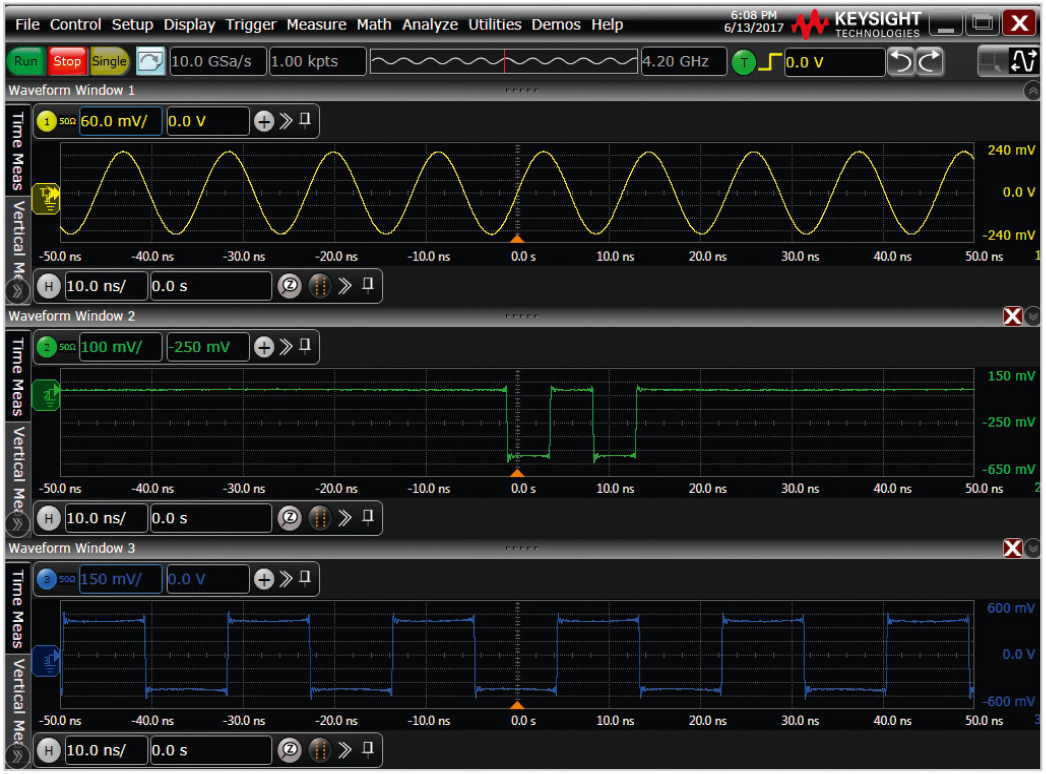1046x774 pixels.
Task: Pin the channel 1 toolbar
Action: point(305,120)
